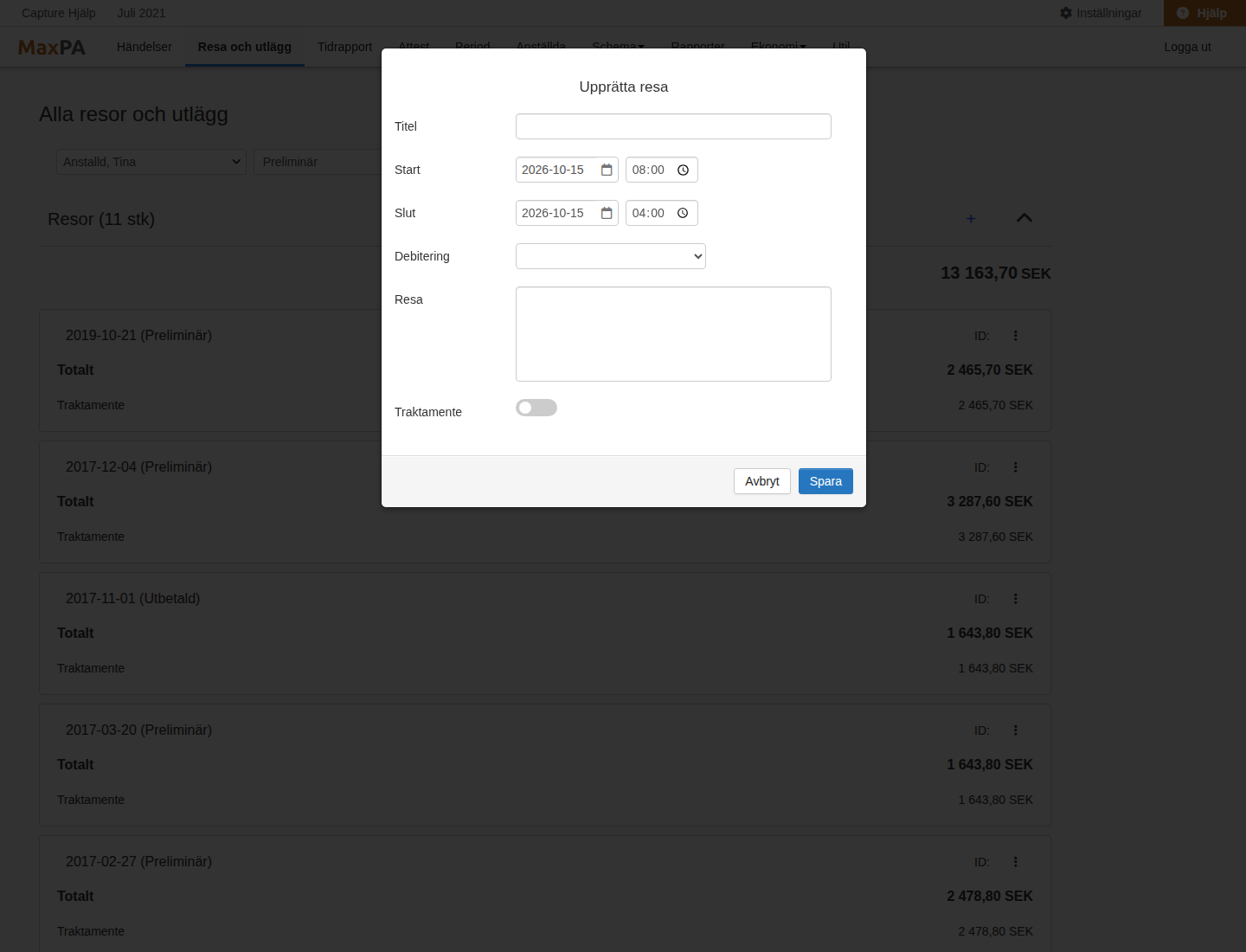Toggle the Traktamente switch
Viewport: 1246px width, 952px height.
point(536,408)
